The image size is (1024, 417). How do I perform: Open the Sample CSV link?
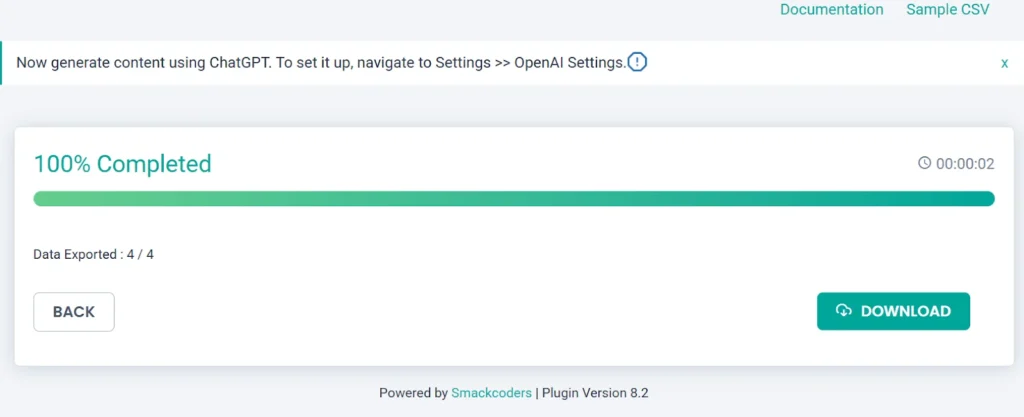947,10
